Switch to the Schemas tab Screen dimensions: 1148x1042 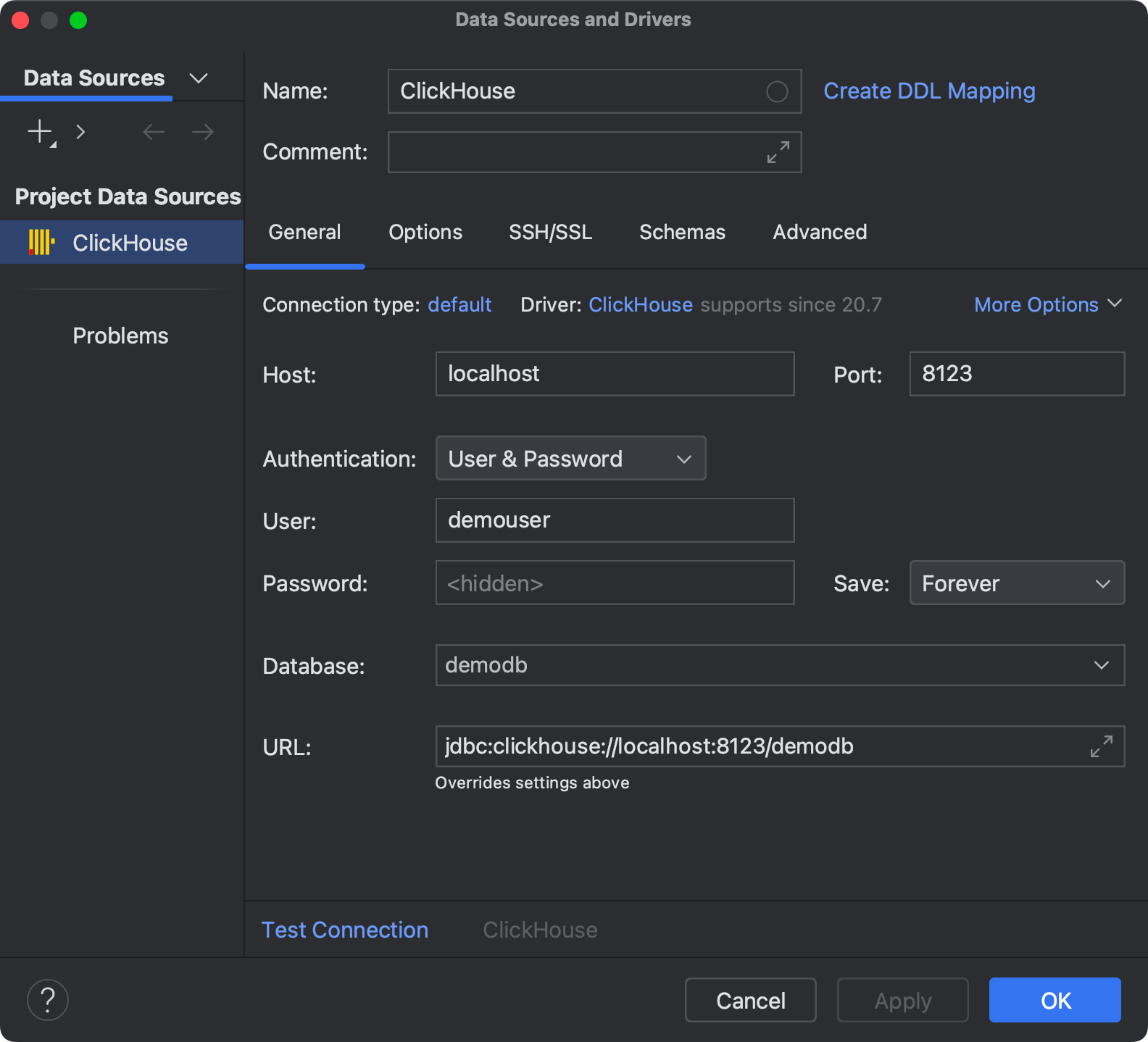[x=682, y=233]
